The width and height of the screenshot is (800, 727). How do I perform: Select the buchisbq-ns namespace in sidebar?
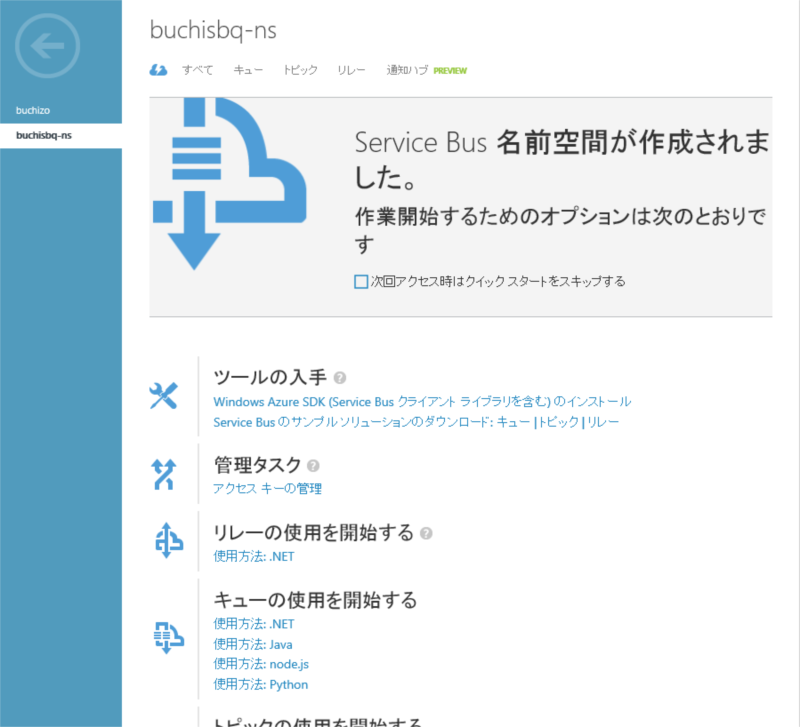(61, 136)
